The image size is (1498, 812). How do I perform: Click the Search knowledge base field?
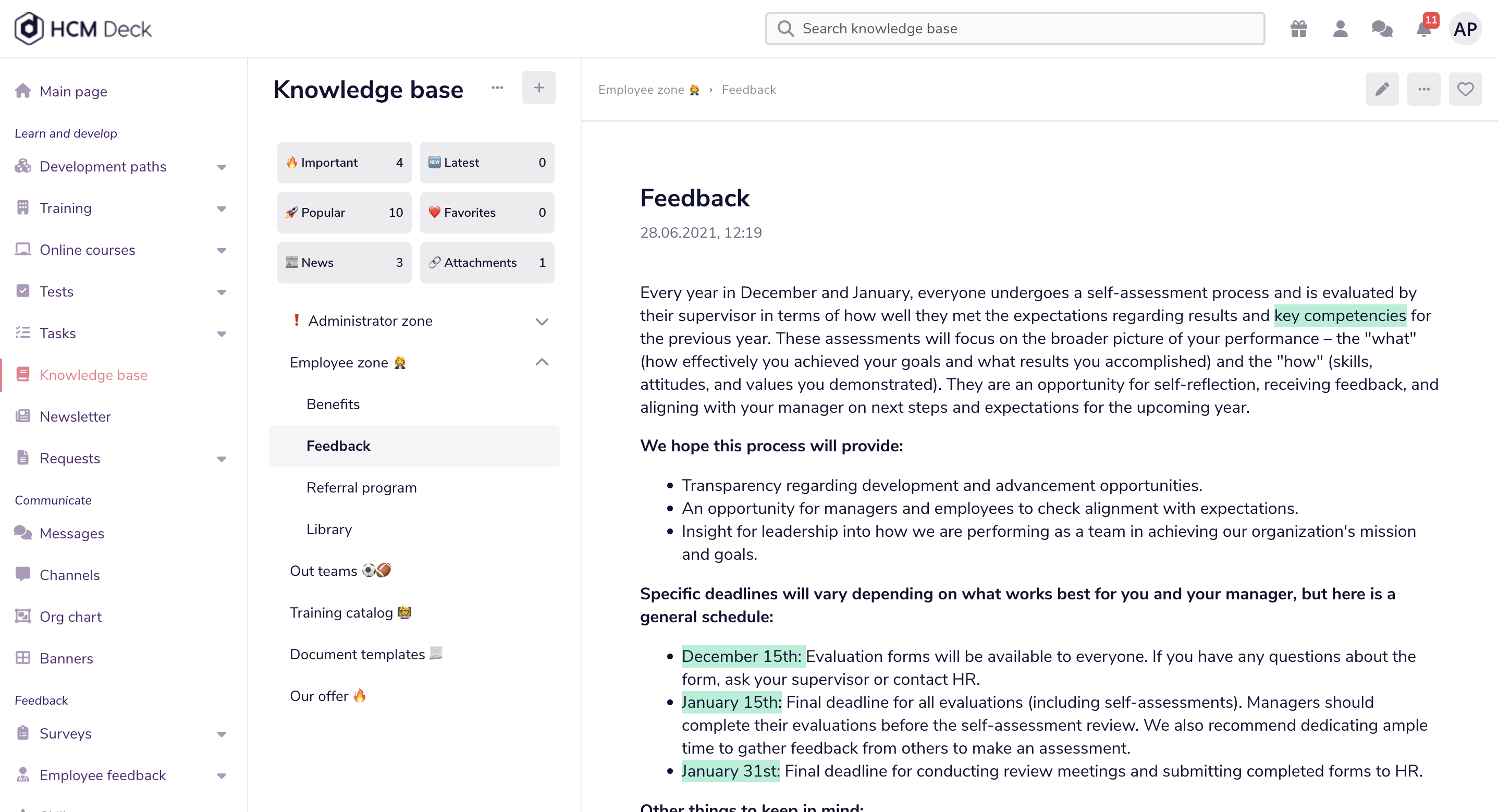click(x=1015, y=29)
